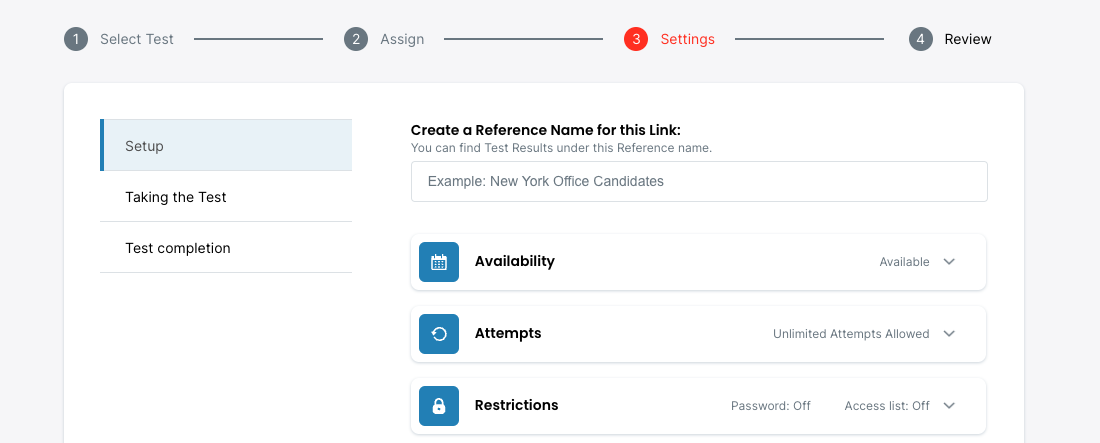
Task: Open the Setup sidebar tab
Action: coord(226,146)
